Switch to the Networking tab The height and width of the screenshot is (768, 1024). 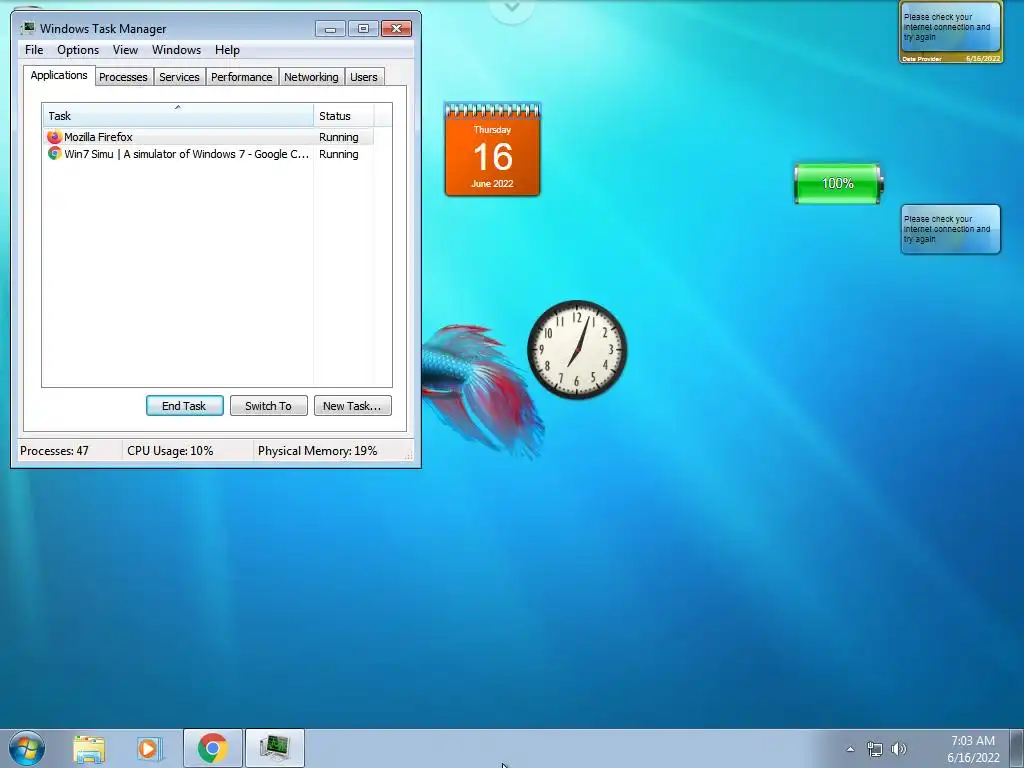pyautogui.click(x=311, y=77)
